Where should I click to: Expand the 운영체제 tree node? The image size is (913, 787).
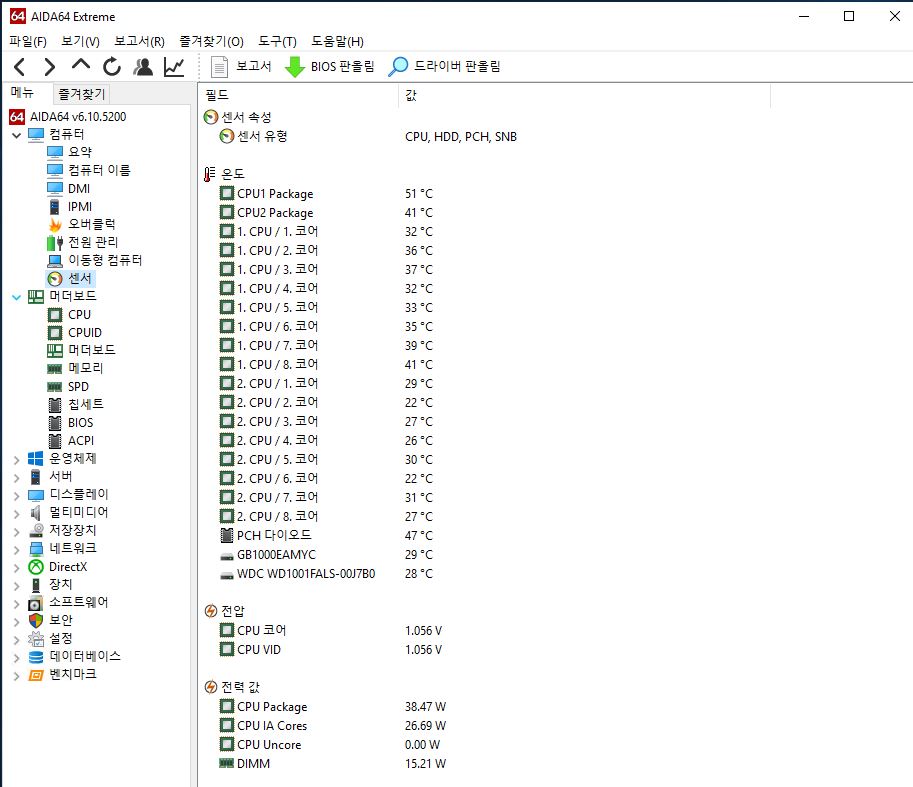pyautogui.click(x=16, y=459)
